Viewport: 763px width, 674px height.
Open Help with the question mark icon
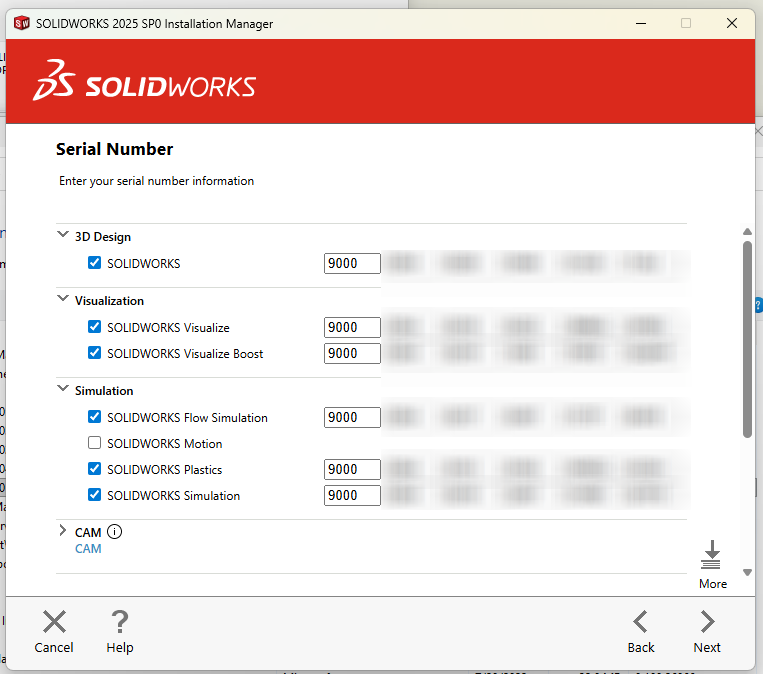[x=120, y=621]
